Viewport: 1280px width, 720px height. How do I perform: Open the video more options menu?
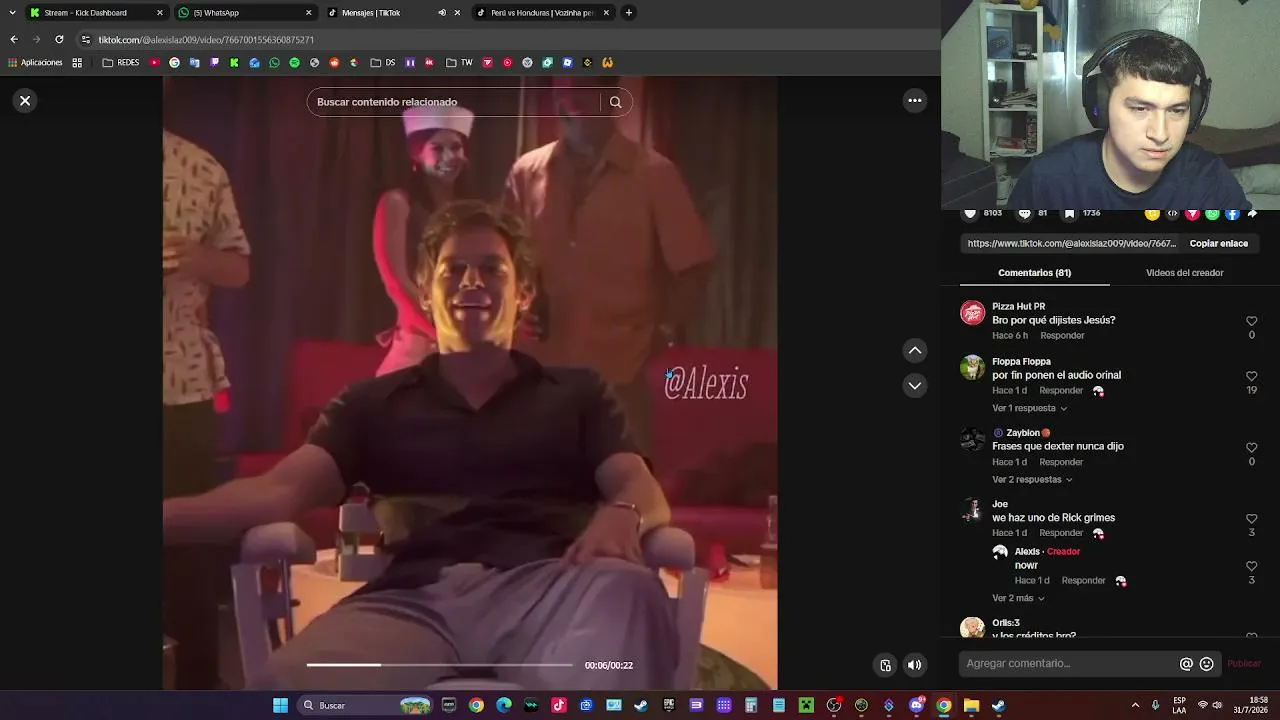pos(914,100)
